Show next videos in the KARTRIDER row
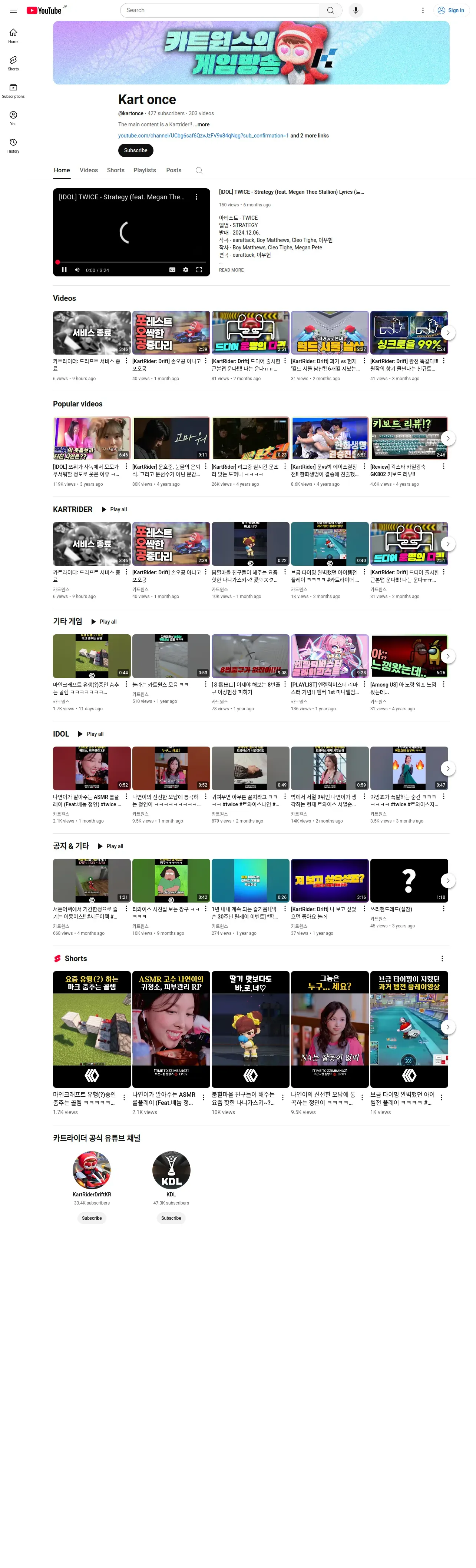 point(448,544)
